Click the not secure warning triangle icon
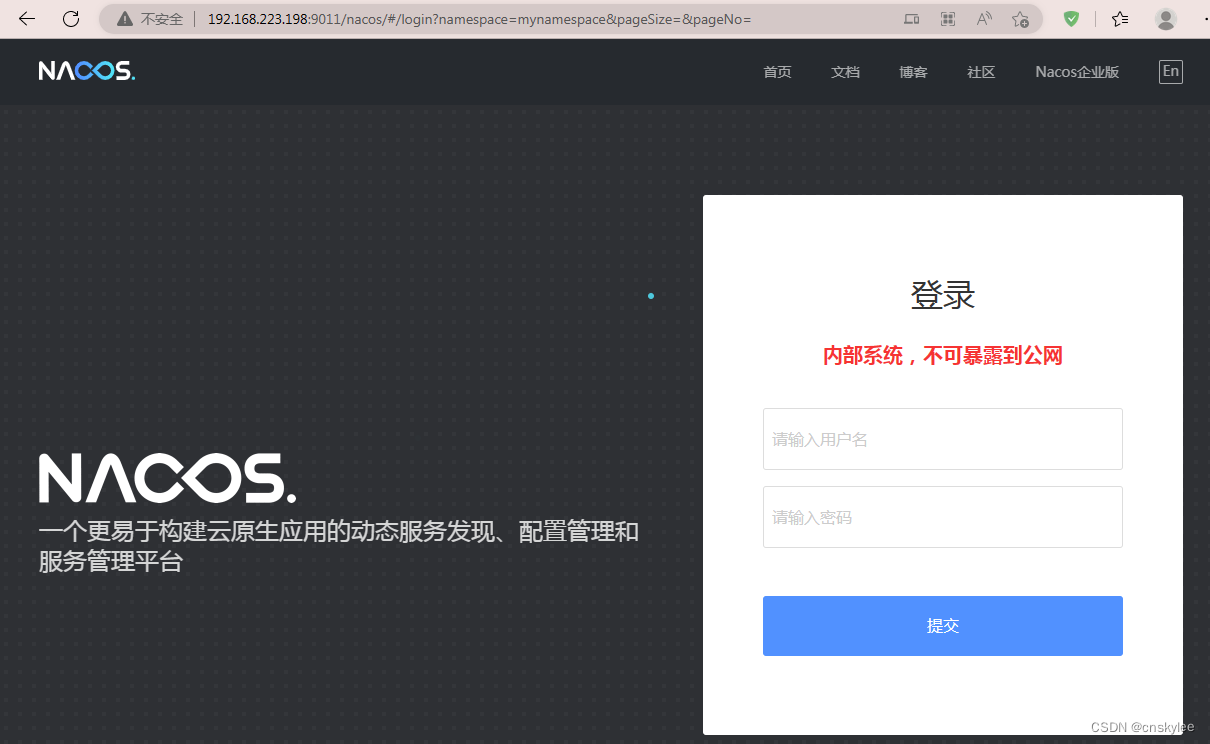 124,19
